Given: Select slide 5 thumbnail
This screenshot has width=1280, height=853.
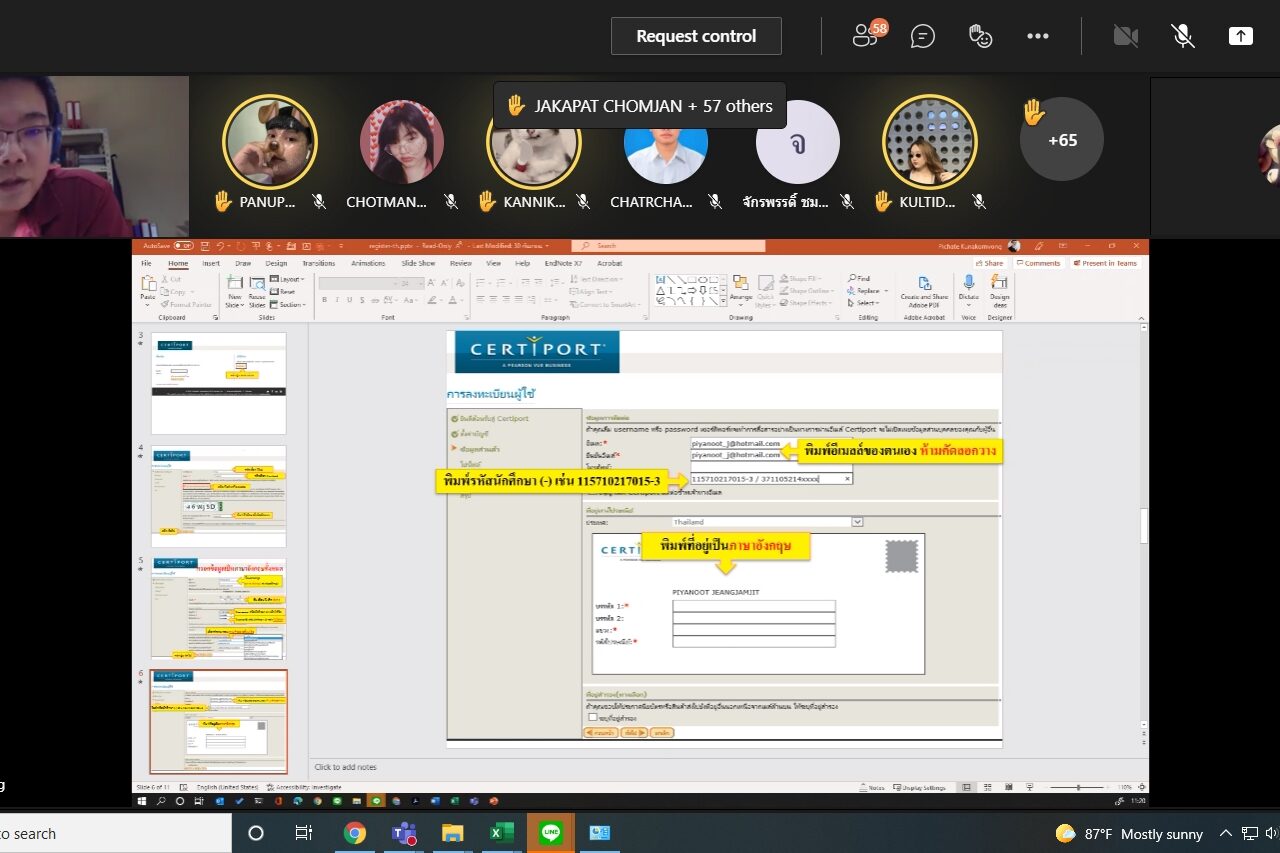Looking at the screenshot, I should [x=219, y=609].
